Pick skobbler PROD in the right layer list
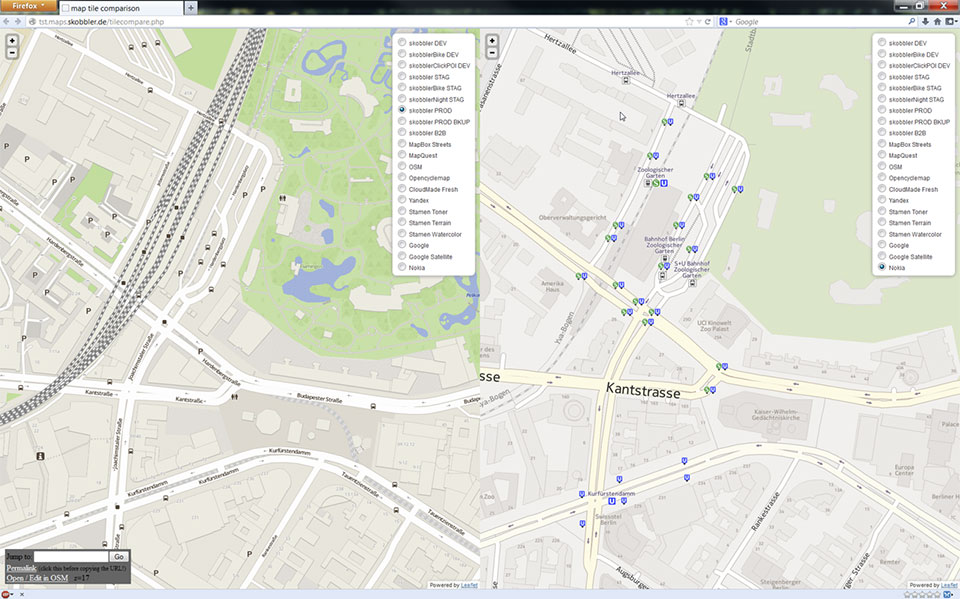The height and width of the screenshot is (599, 960). pyautogui.click(x=882, y=110)
